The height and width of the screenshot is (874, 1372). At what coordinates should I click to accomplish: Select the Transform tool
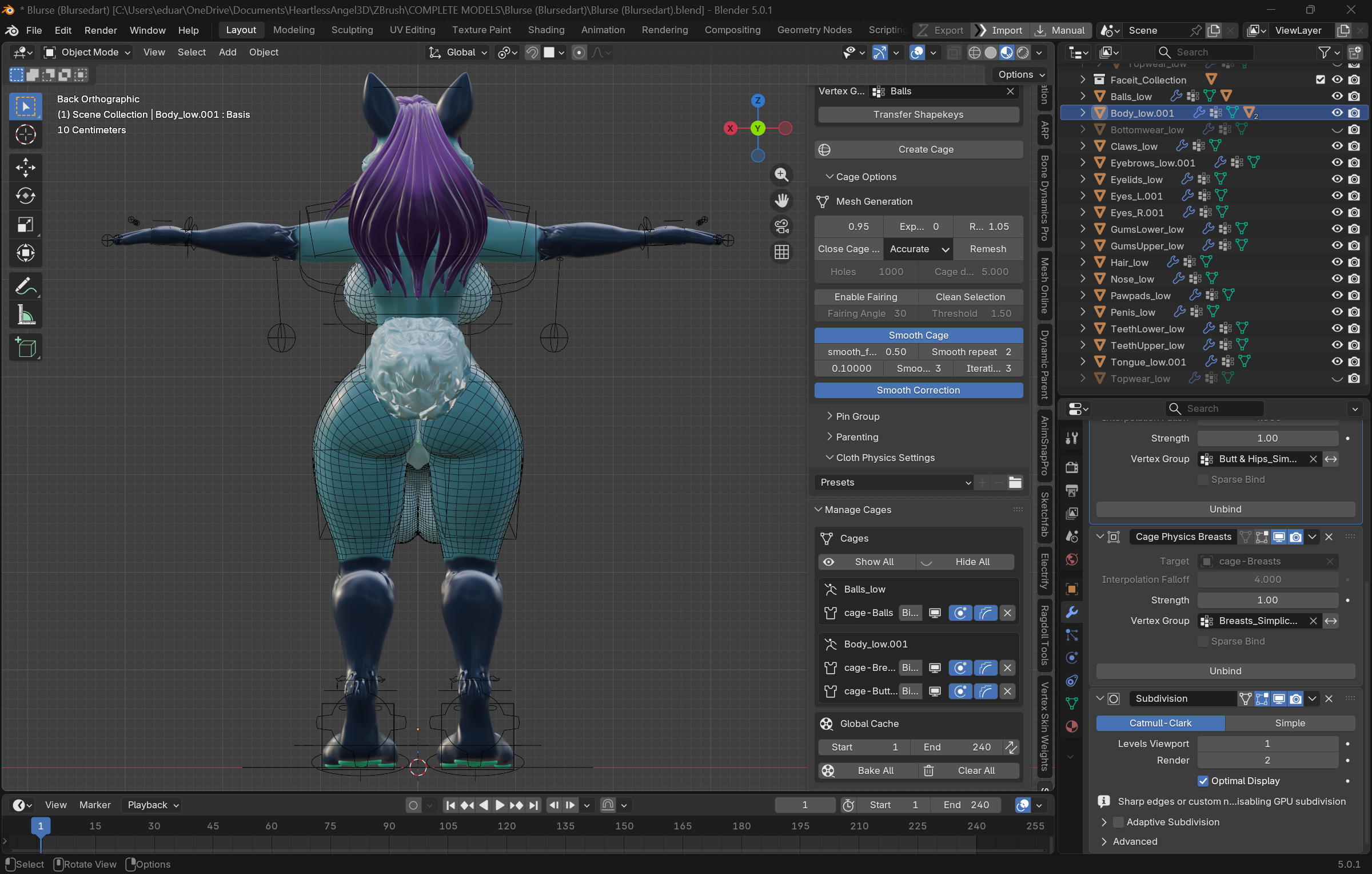click(x=26, y=253)
